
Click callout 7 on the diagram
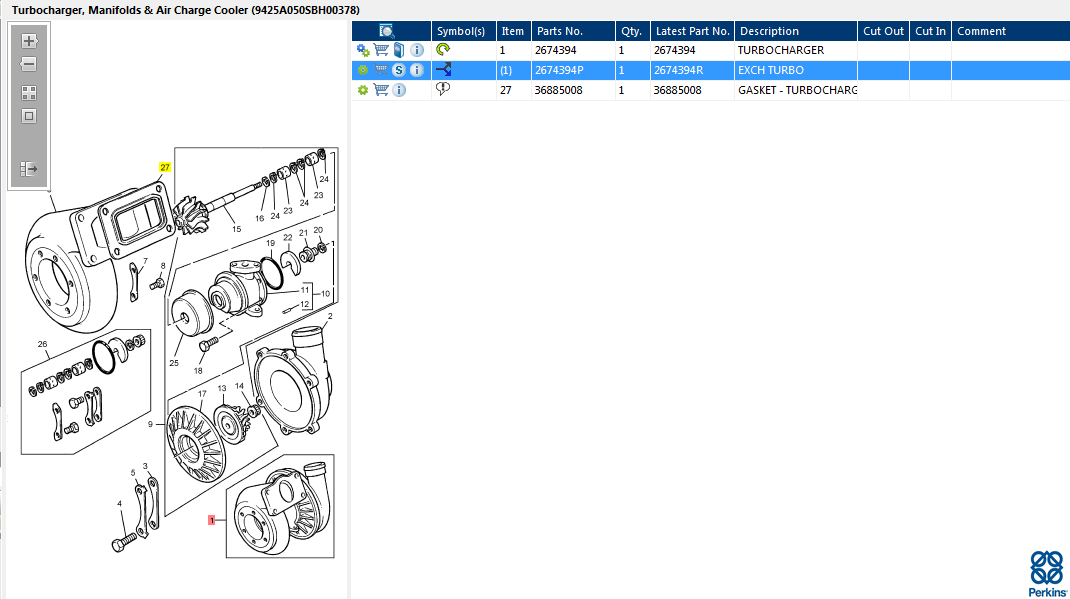coord(145,261)
